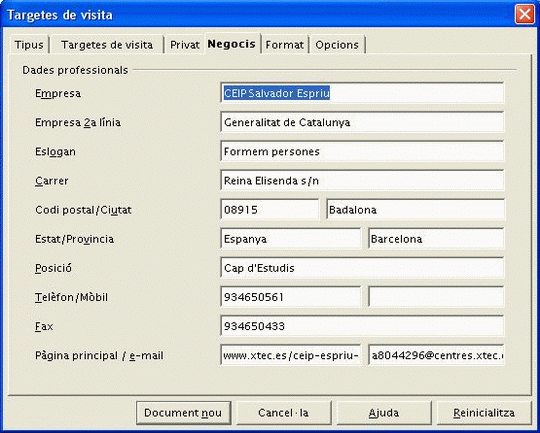Focus the Empresa field with CEIP Salvador Espriu
Viewport: 540px width, 433px height.
point(362,93)
